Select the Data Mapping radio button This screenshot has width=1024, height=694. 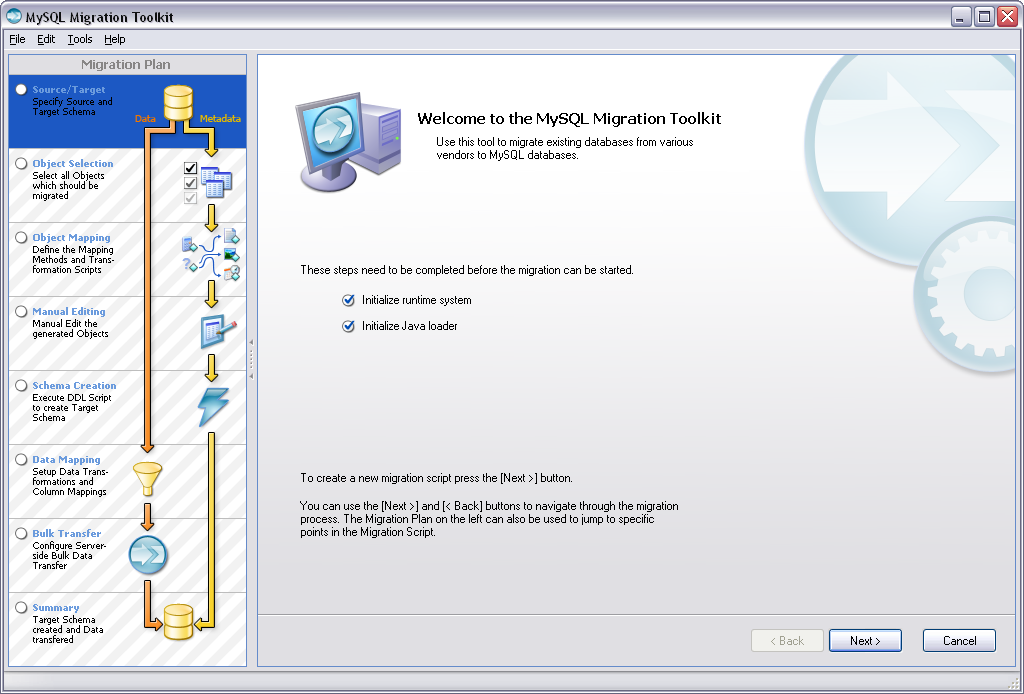pos(21,460)
